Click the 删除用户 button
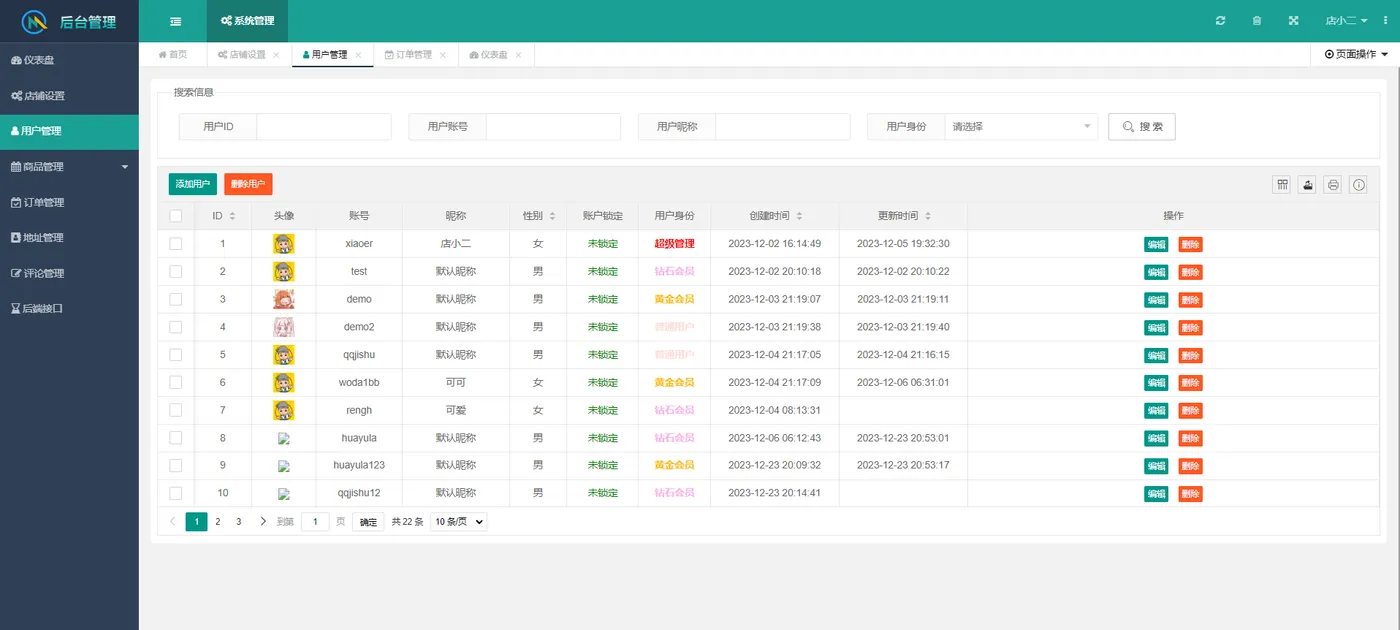1400x630 pixels. (x=248, y=184)
